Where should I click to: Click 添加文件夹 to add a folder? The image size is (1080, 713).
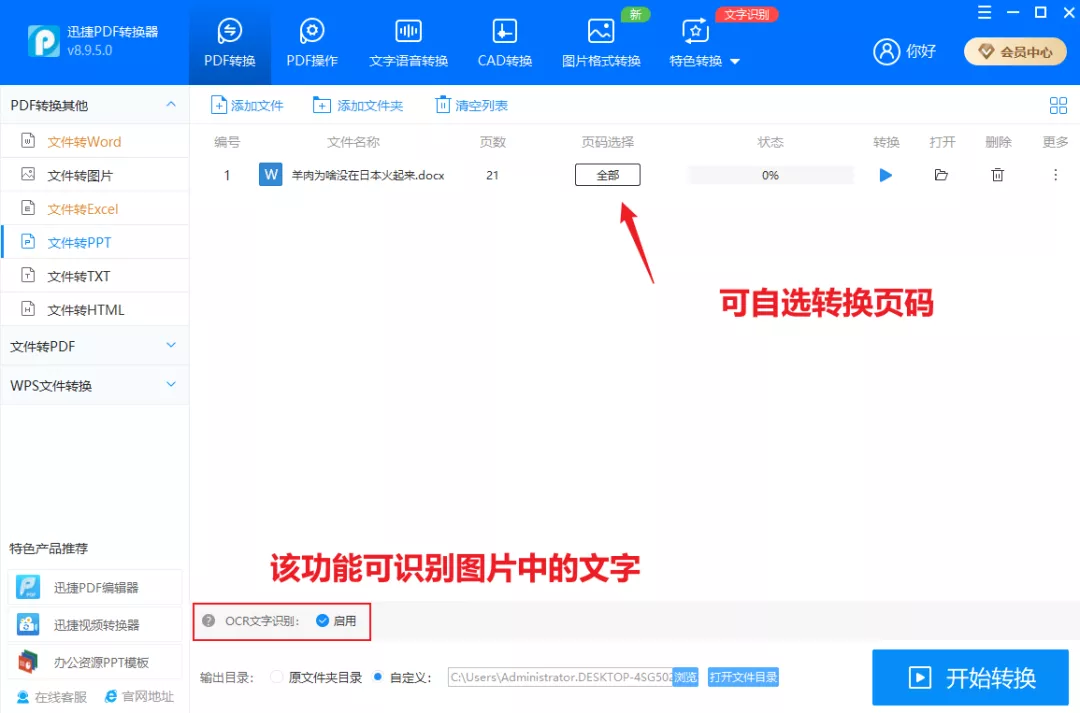point(357,105)
